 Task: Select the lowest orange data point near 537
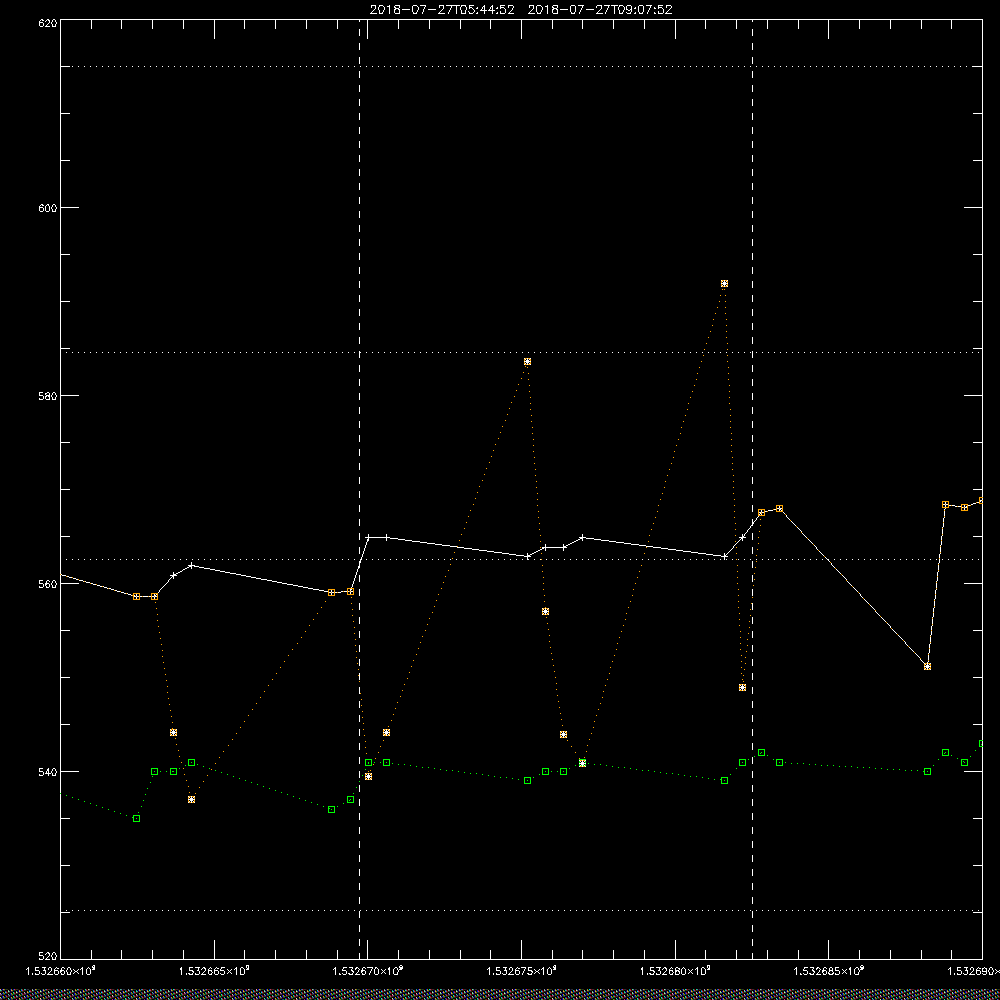(x=191, y=799)
